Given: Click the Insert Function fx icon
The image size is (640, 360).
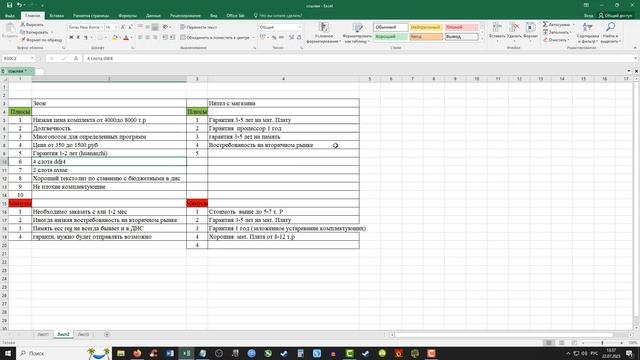Looking at the screenshot, I should tap(76, 58).
